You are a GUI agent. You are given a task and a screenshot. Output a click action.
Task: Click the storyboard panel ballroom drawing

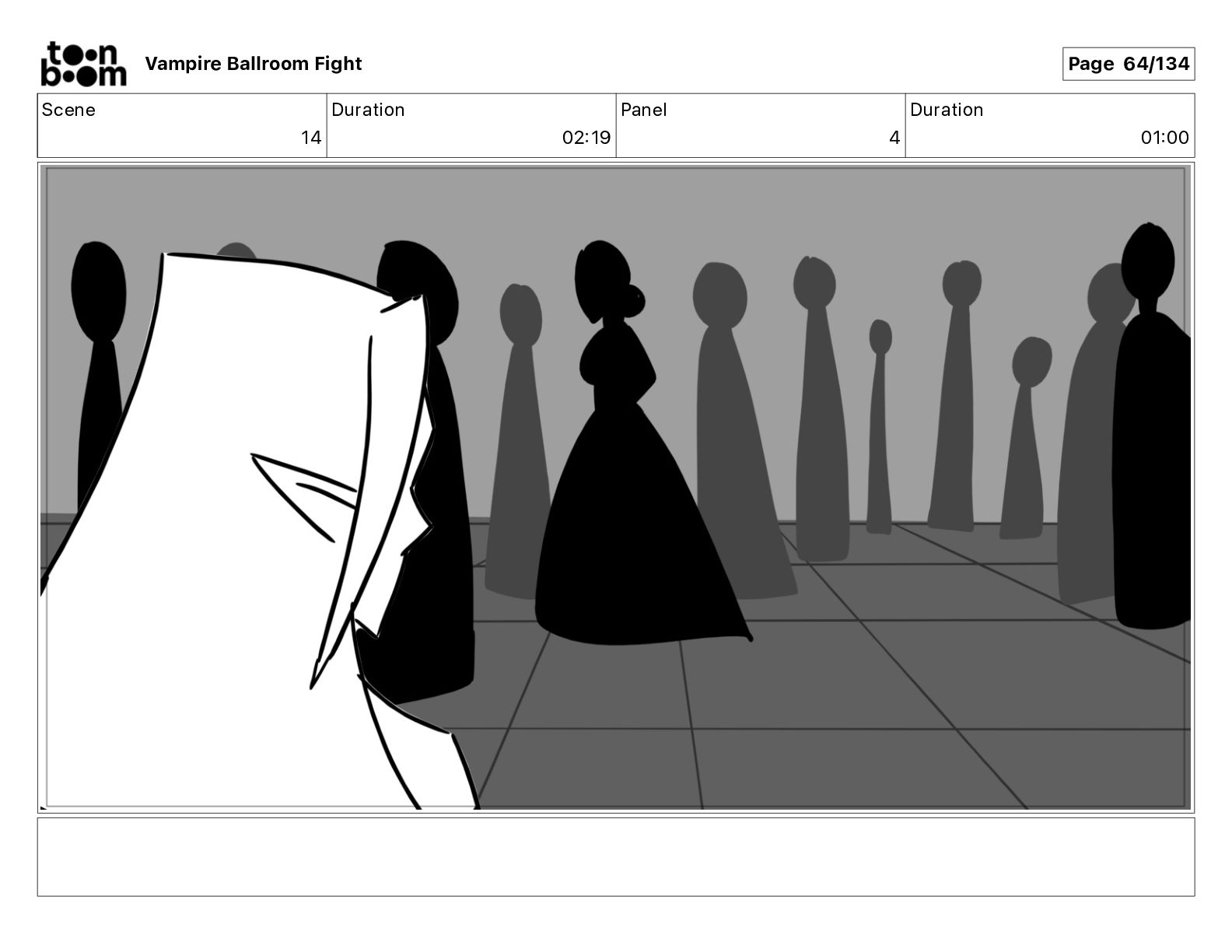[616, 488]
